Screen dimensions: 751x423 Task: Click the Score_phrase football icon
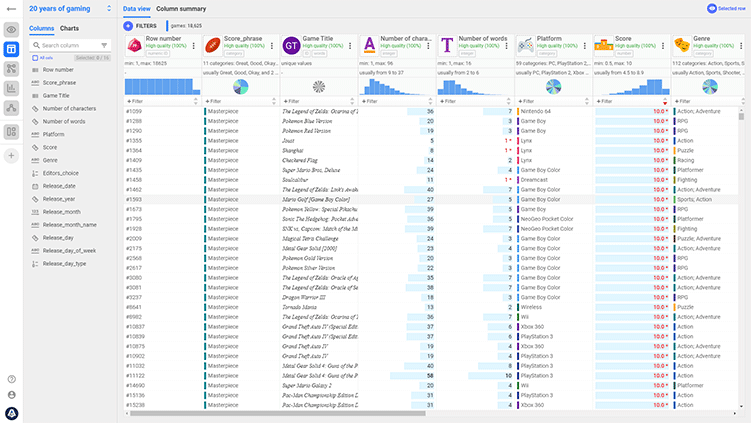point(212,46)
